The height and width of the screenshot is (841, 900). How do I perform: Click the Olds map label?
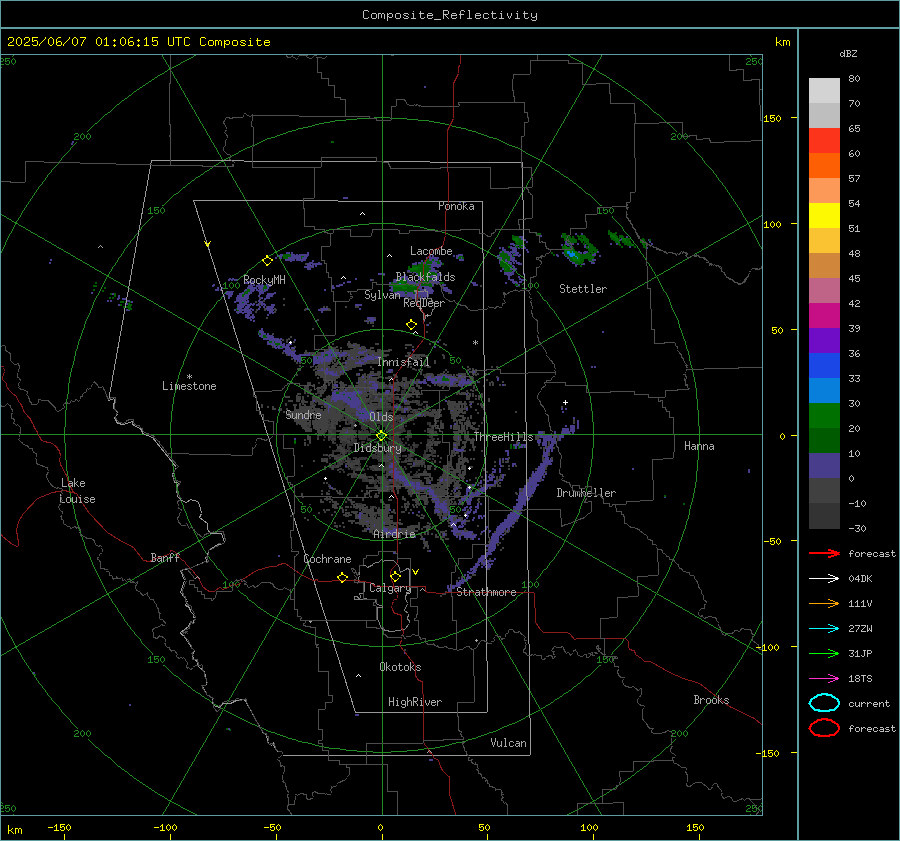(381, 417)
